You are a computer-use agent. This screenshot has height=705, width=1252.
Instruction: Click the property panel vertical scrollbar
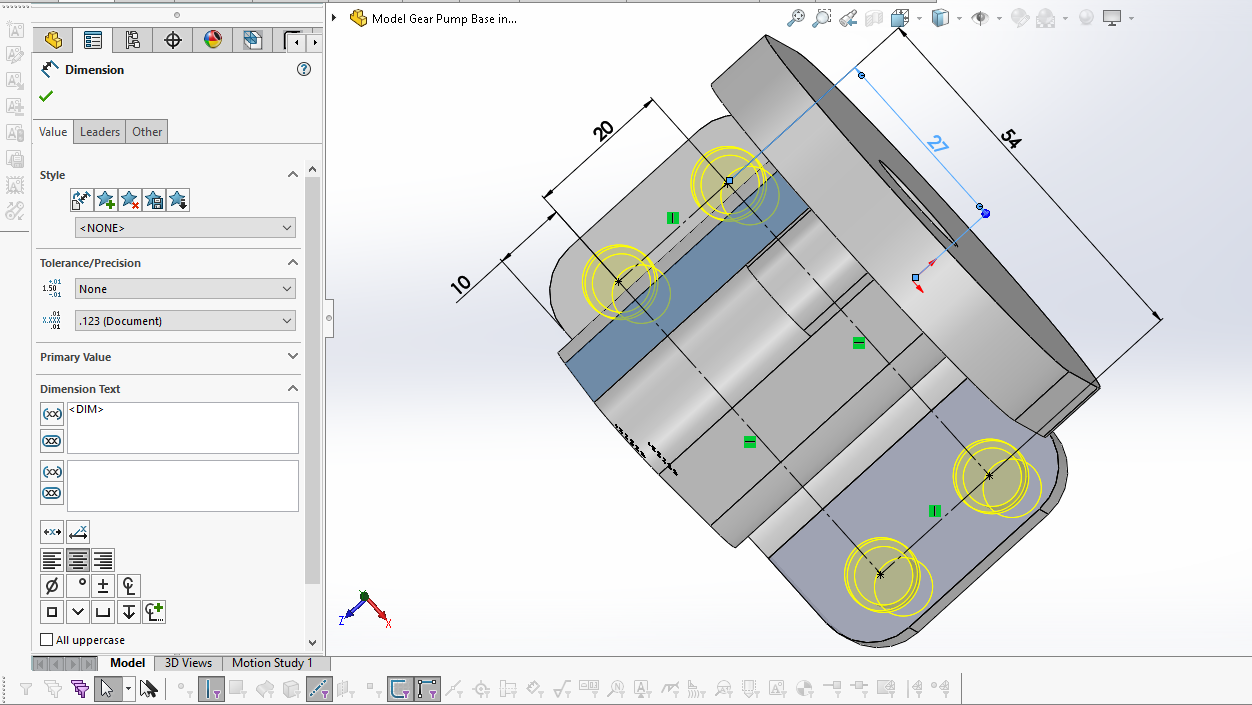[x=313, y=380]
